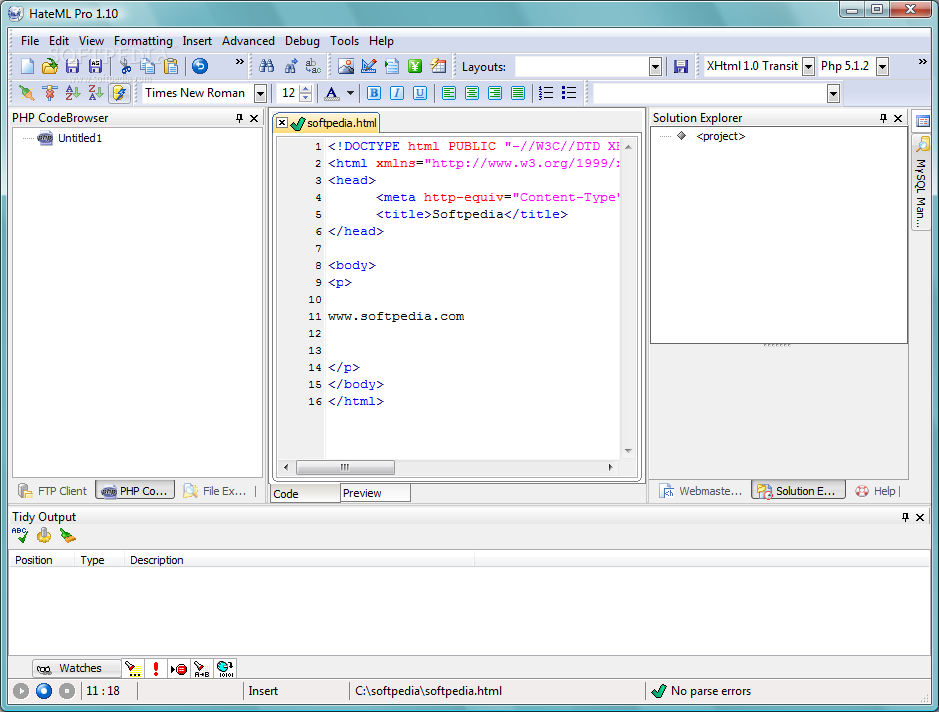
Task: Toggle bulleted list formatting
Action: point(569,93)
